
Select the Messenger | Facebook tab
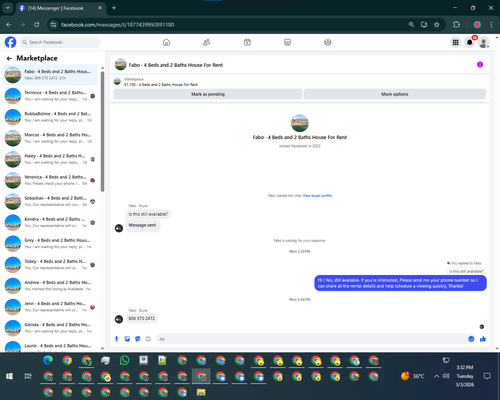pos(61,8)
